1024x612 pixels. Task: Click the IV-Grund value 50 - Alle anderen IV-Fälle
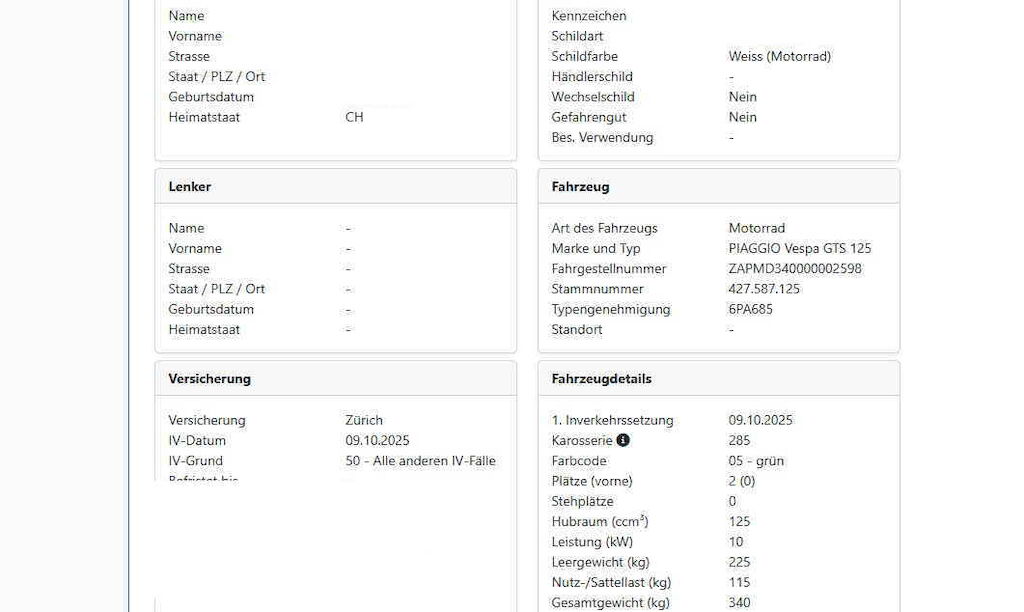[420, 461]
